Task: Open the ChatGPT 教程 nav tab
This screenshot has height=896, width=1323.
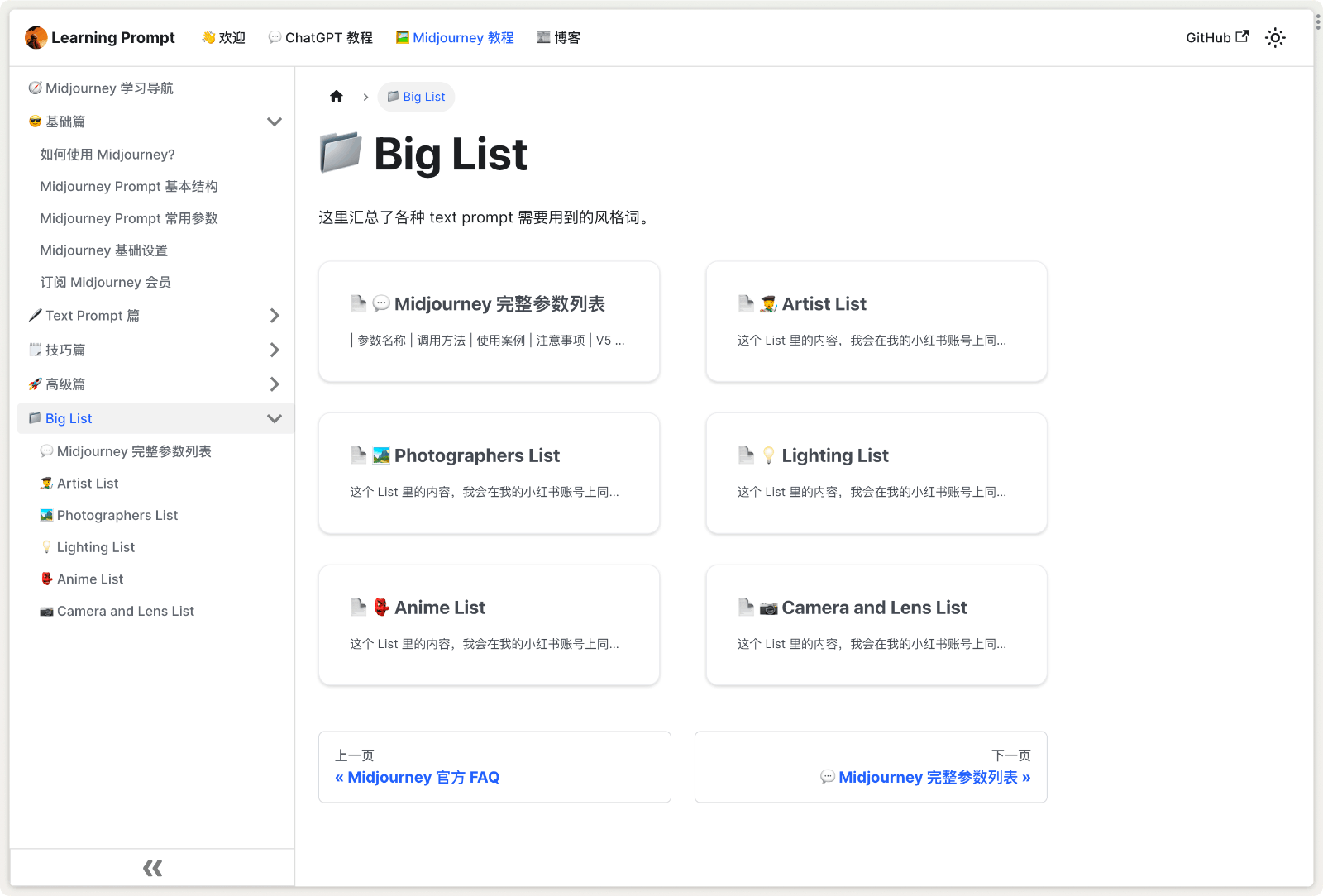Action: coord(321,37)
